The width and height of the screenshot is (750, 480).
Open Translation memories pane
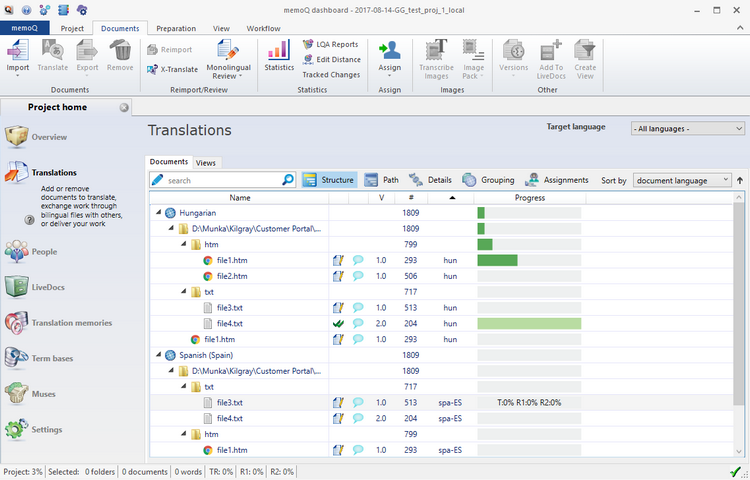(x=70, y=323)
